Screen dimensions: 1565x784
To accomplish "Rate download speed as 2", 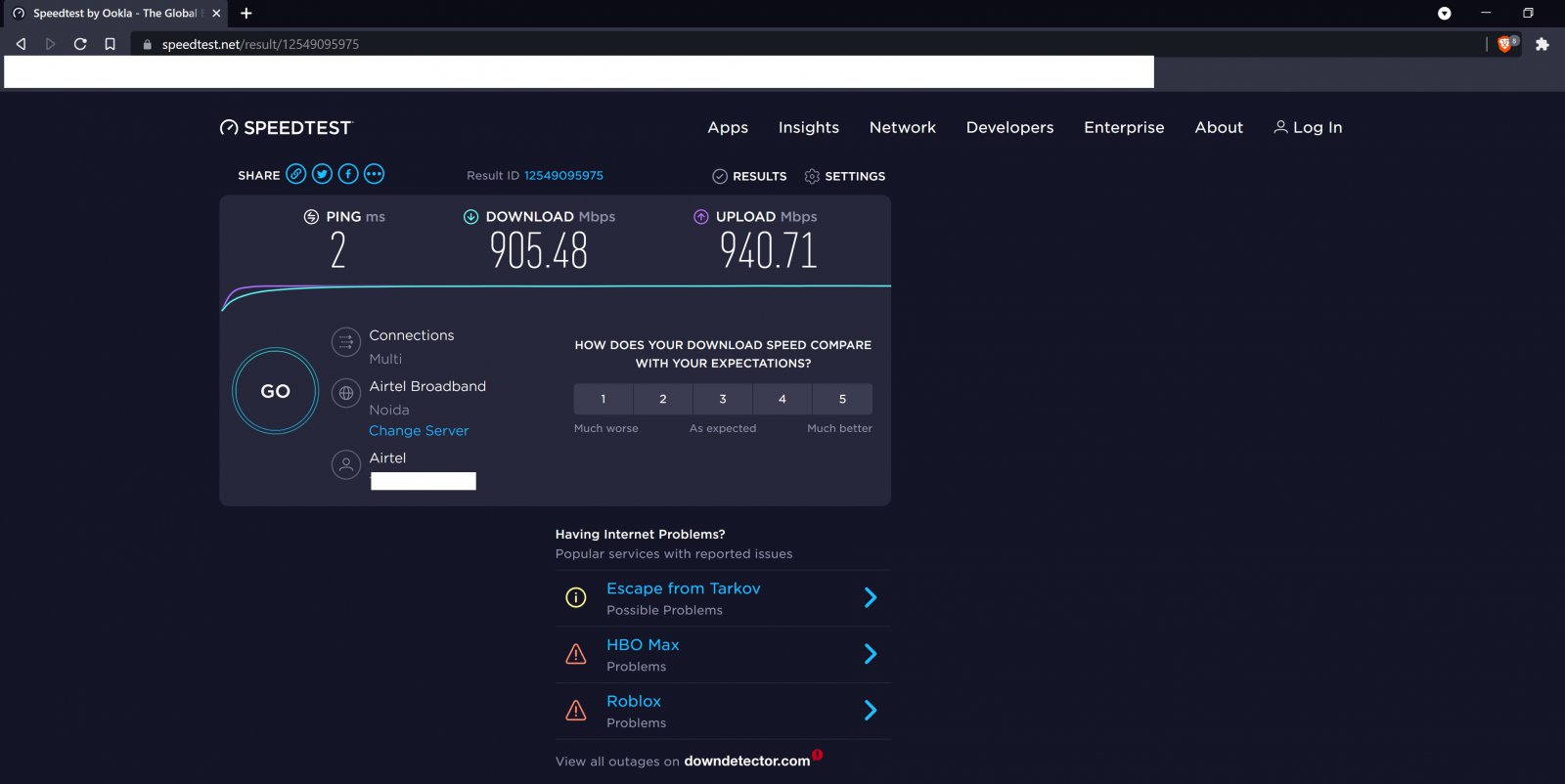I will tap(663, 399).
